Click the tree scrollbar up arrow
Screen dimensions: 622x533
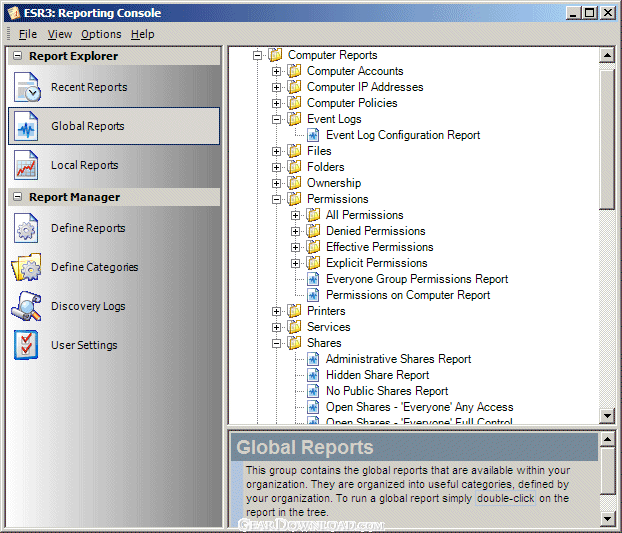[x=607, y=55]
